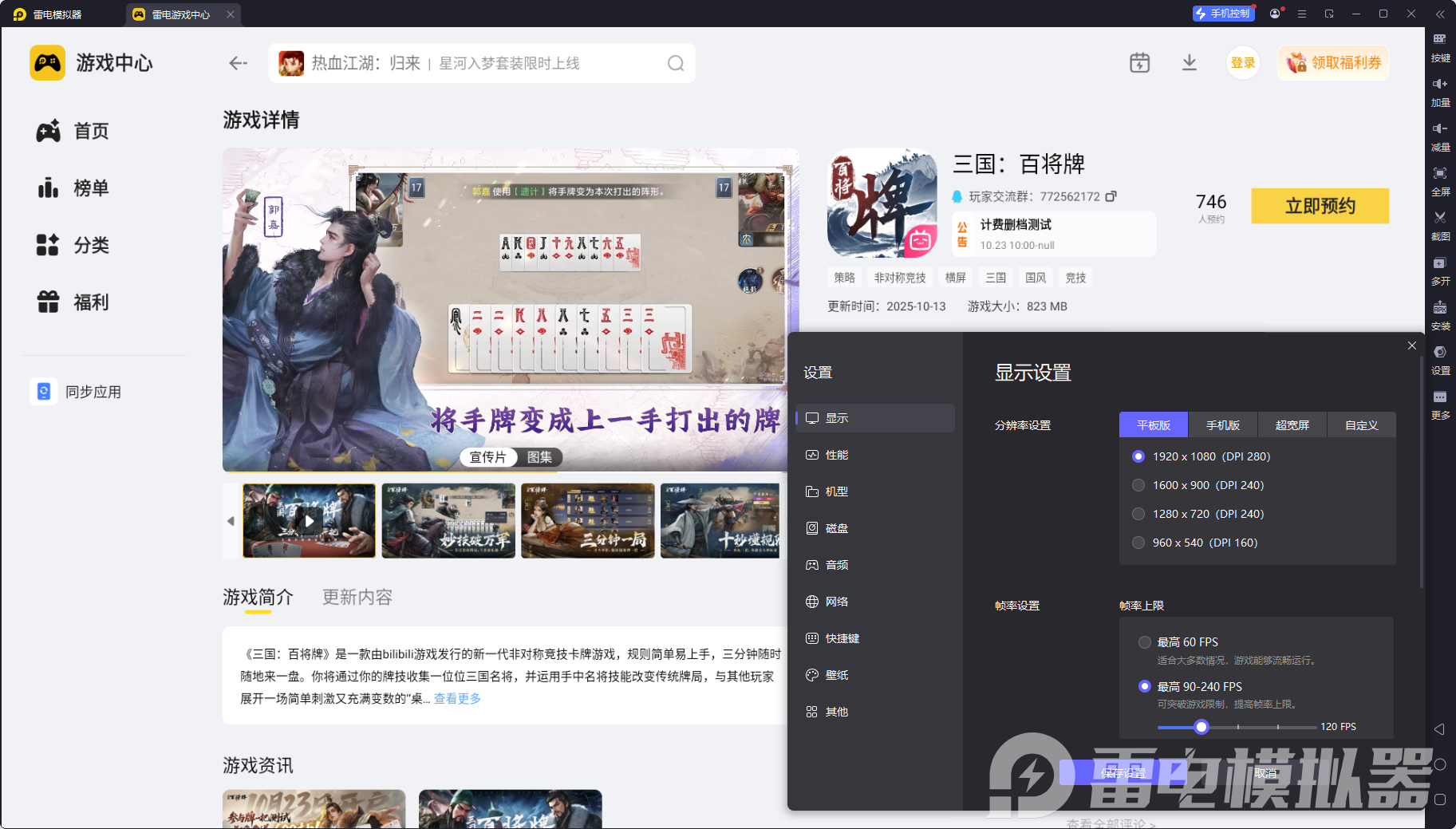Expand the description via 查看更多 link
This screenshot has height=829, width=1456.
tap(457, 698)
